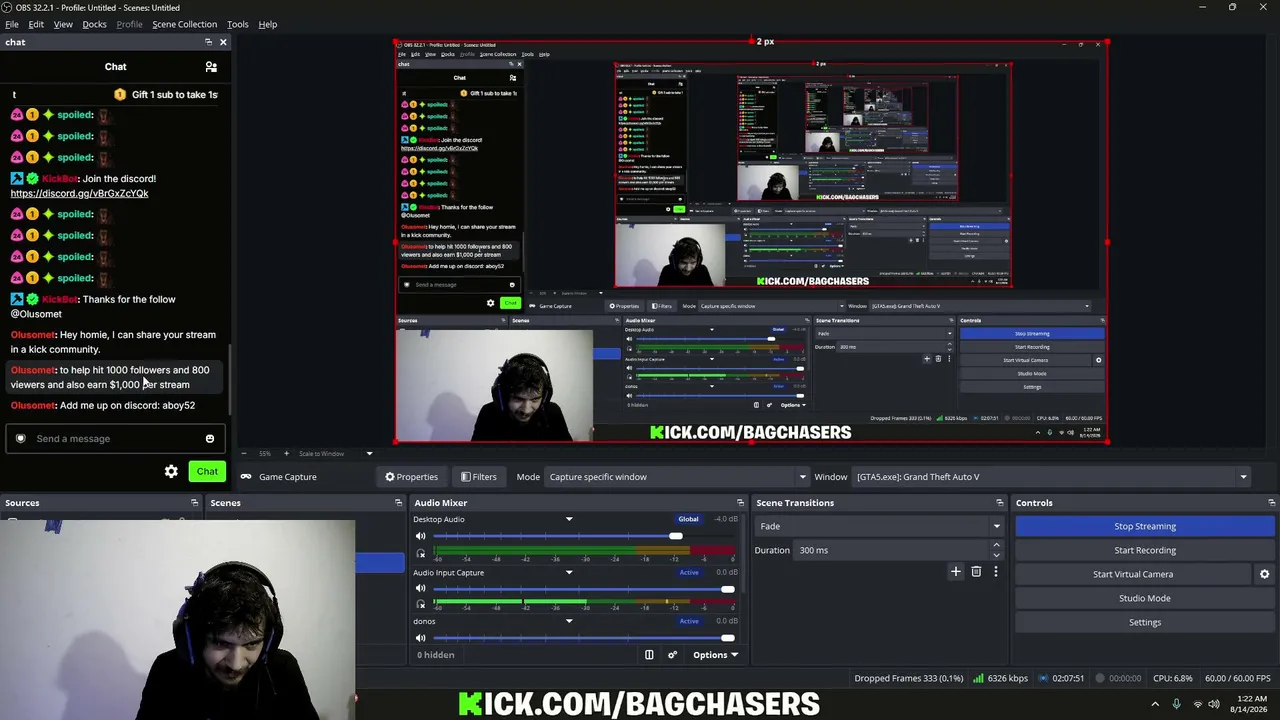This screenshot has height=720, width=1280.
Task: Open the discord.gg invite link in chat
Action: (79, 193)
